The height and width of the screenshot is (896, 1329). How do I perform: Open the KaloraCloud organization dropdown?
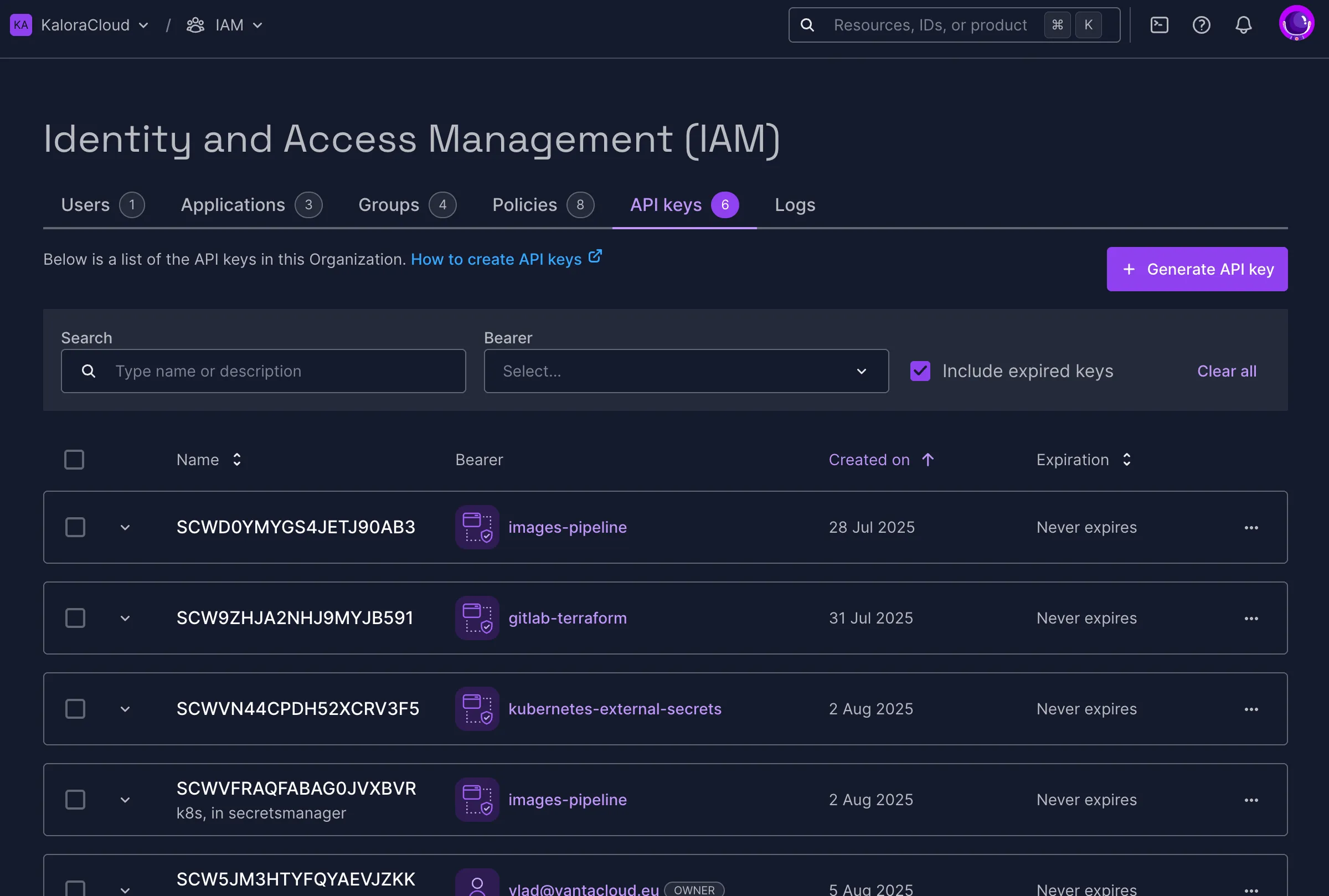[95, 25]
